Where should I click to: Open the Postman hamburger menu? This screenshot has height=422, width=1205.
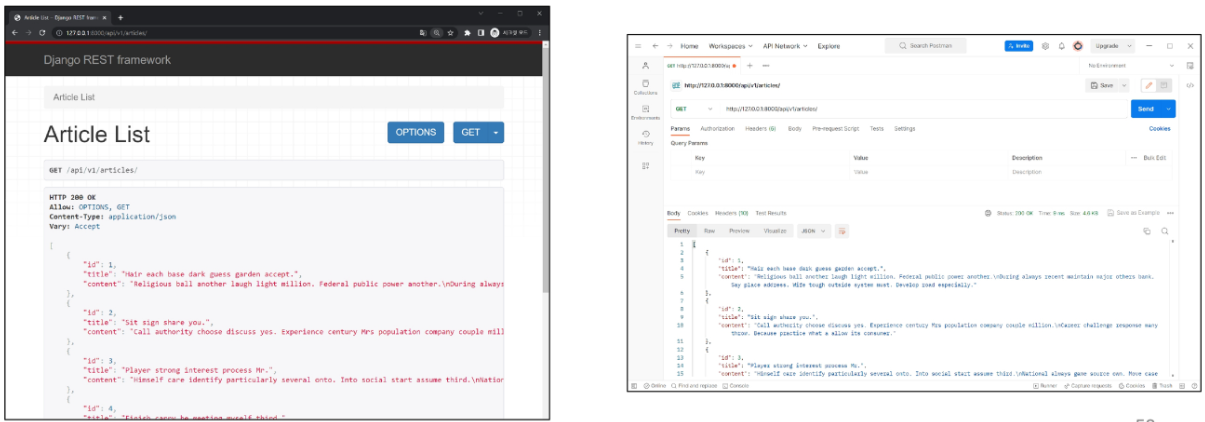pyautogui.click(x=638, y=46)
